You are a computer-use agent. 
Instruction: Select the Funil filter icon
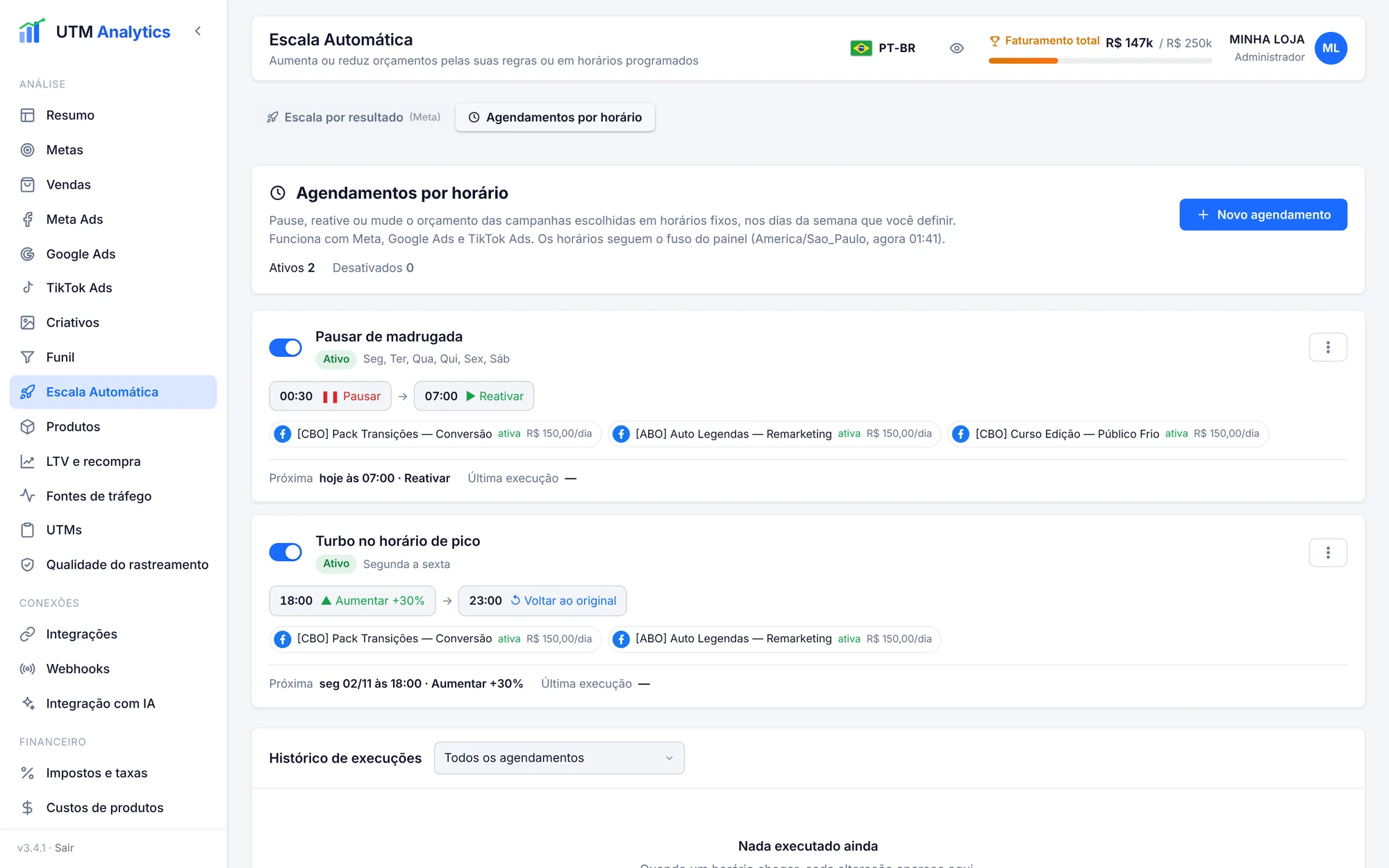(28, 357)
